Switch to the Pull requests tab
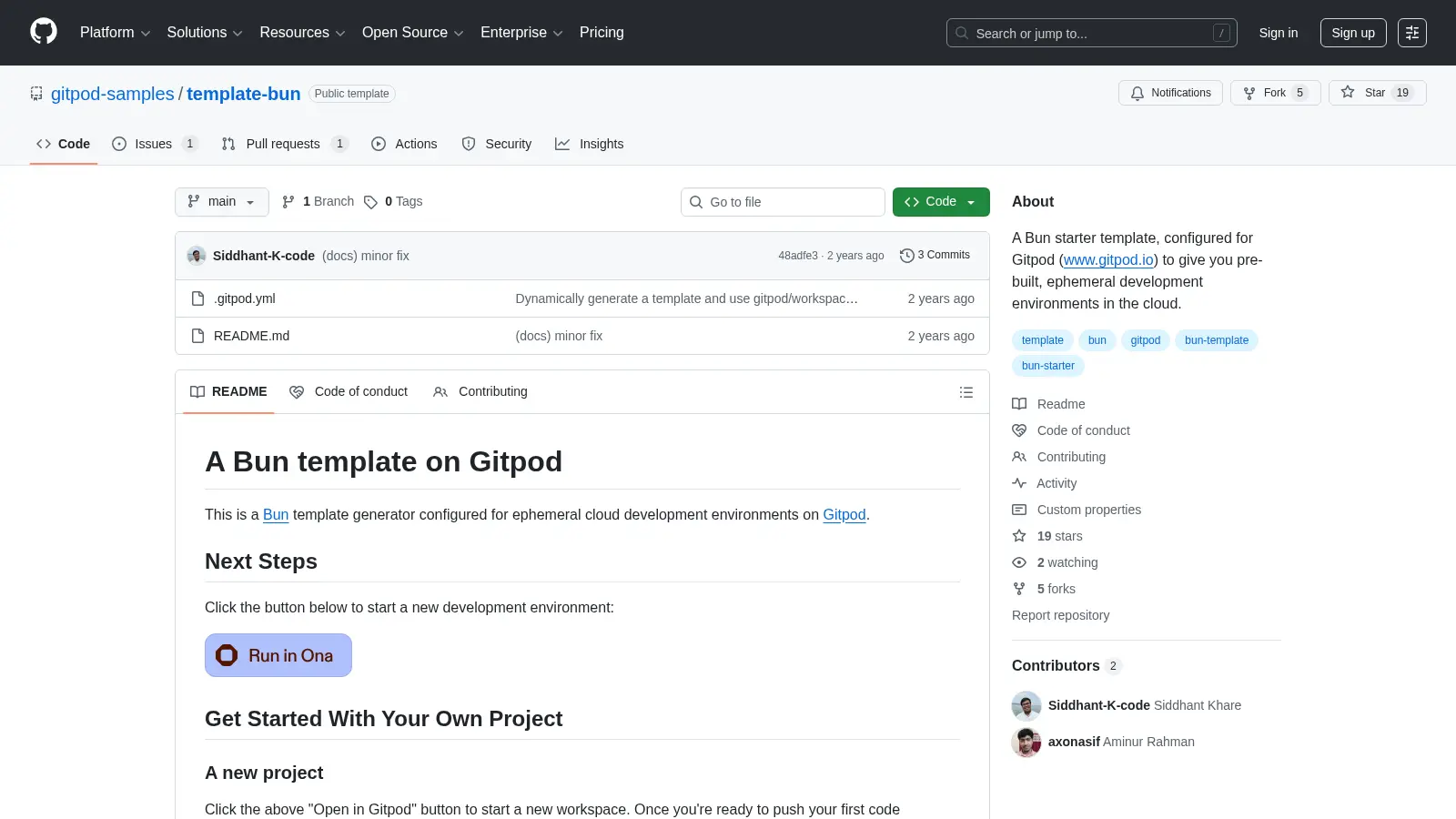1456x819 pixels. [285, 144]
